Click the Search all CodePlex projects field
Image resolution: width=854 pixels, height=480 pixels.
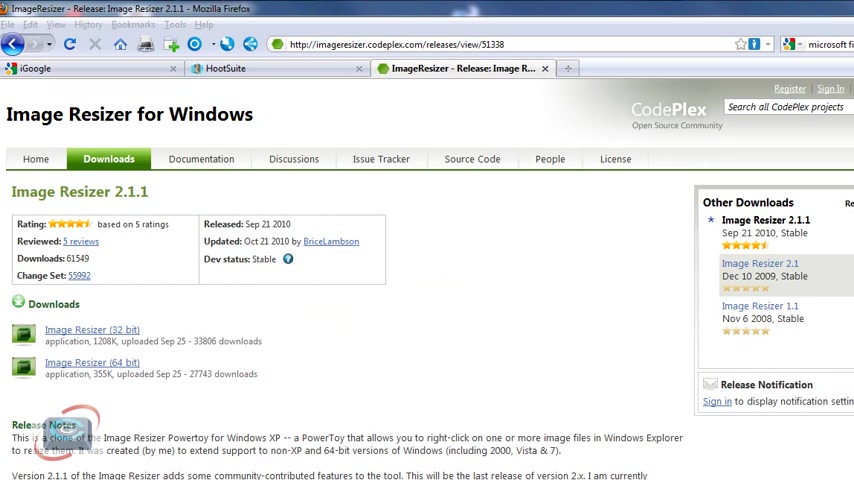[x=789, y=107]
